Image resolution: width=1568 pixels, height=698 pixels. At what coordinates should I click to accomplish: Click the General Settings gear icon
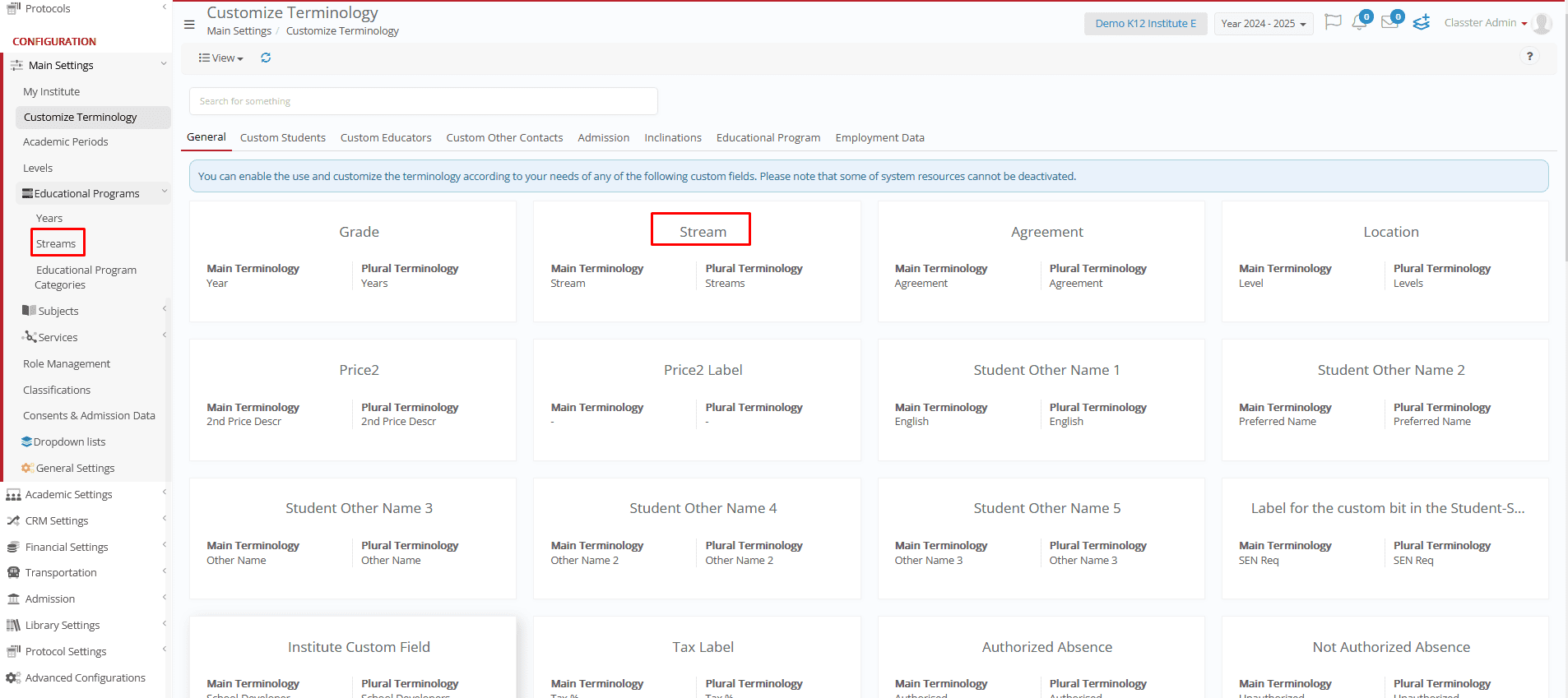pos(27,468)
